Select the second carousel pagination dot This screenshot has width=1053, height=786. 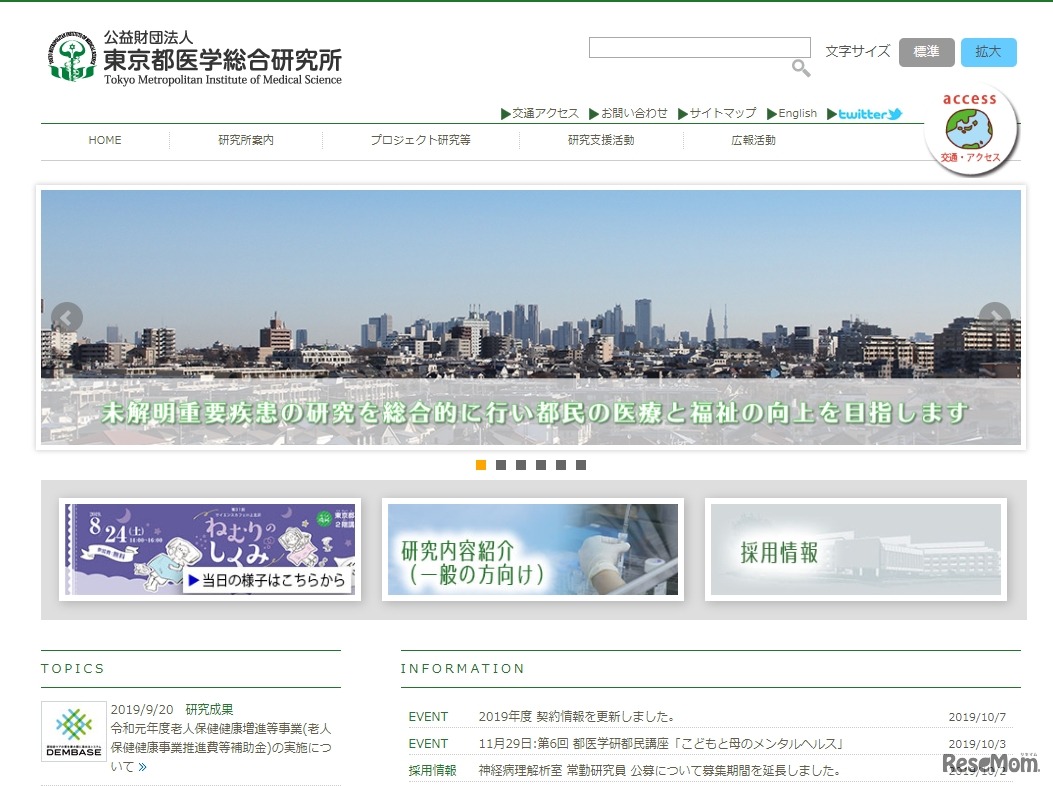click(501, 464)
